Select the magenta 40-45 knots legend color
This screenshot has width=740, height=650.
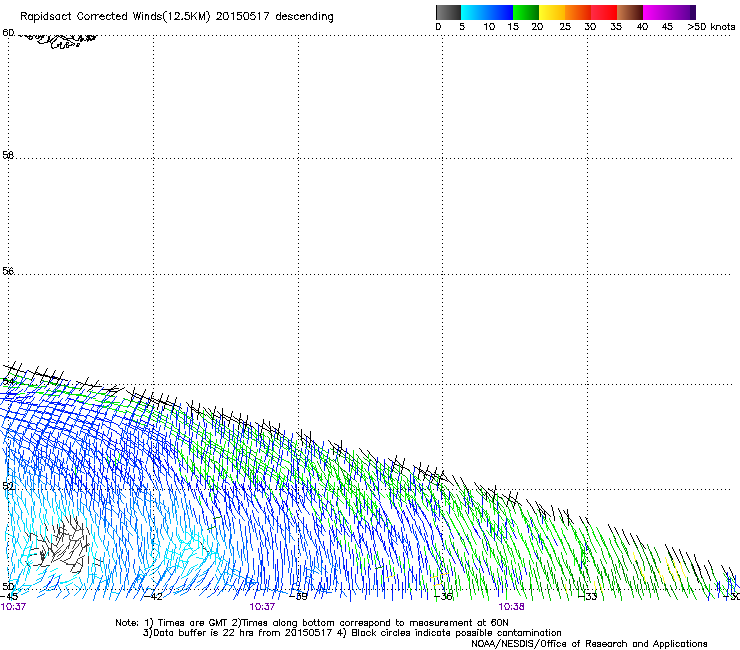point(656,12)
